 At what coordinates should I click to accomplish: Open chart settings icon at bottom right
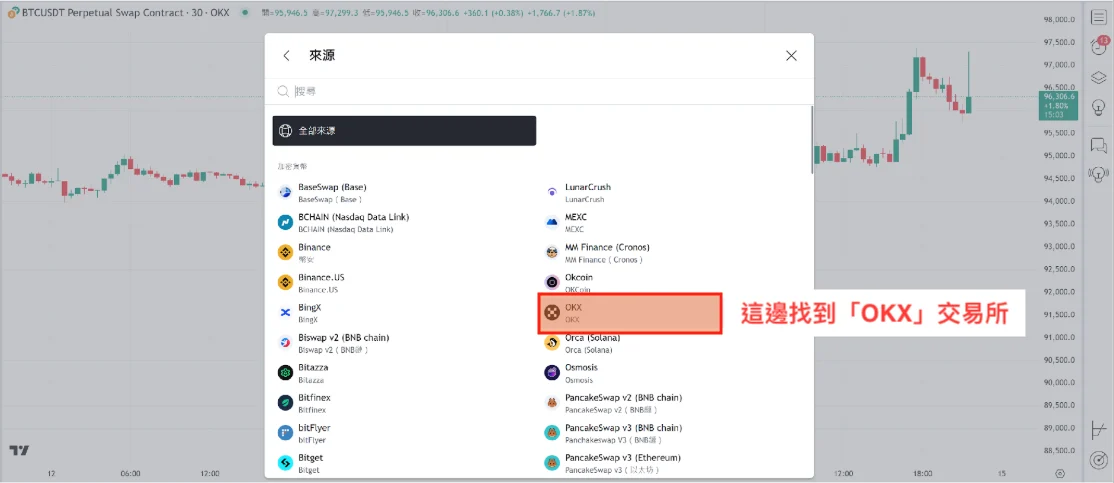(1059, 473)
